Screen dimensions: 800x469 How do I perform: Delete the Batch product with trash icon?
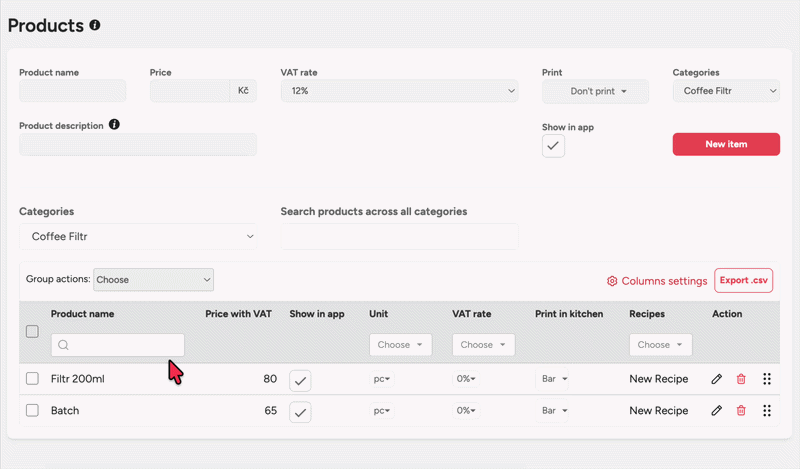pyautogui.click(x=741, y=411)
